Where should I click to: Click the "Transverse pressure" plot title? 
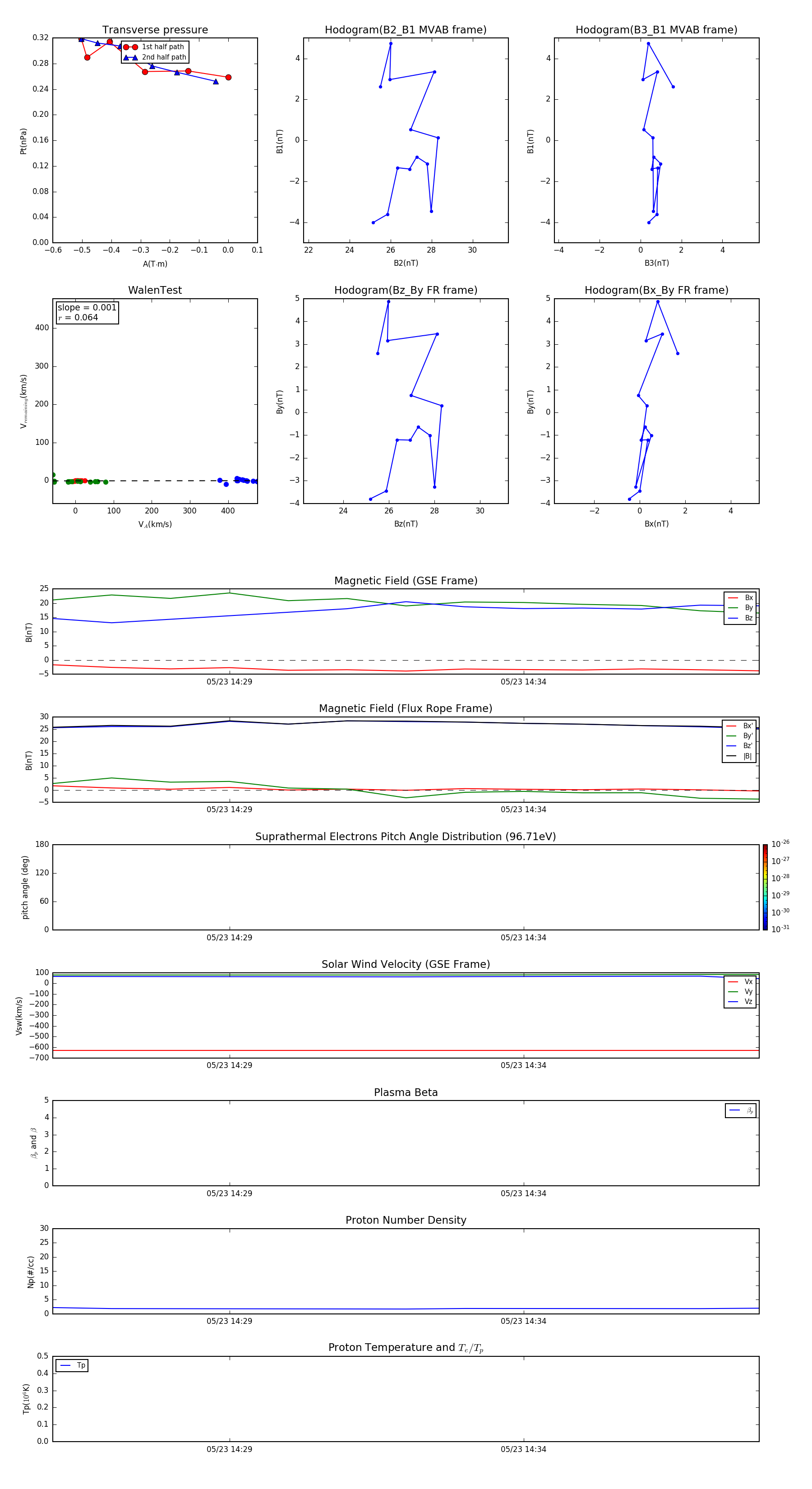pos(155,30)
